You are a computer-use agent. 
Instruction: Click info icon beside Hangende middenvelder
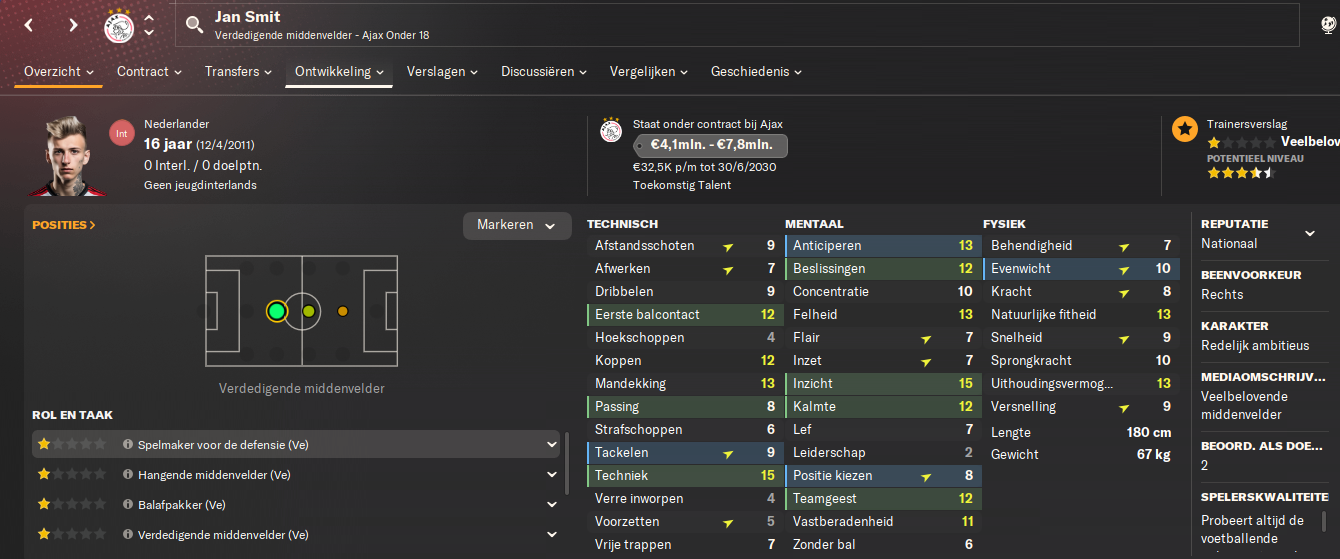coord(128,475)
